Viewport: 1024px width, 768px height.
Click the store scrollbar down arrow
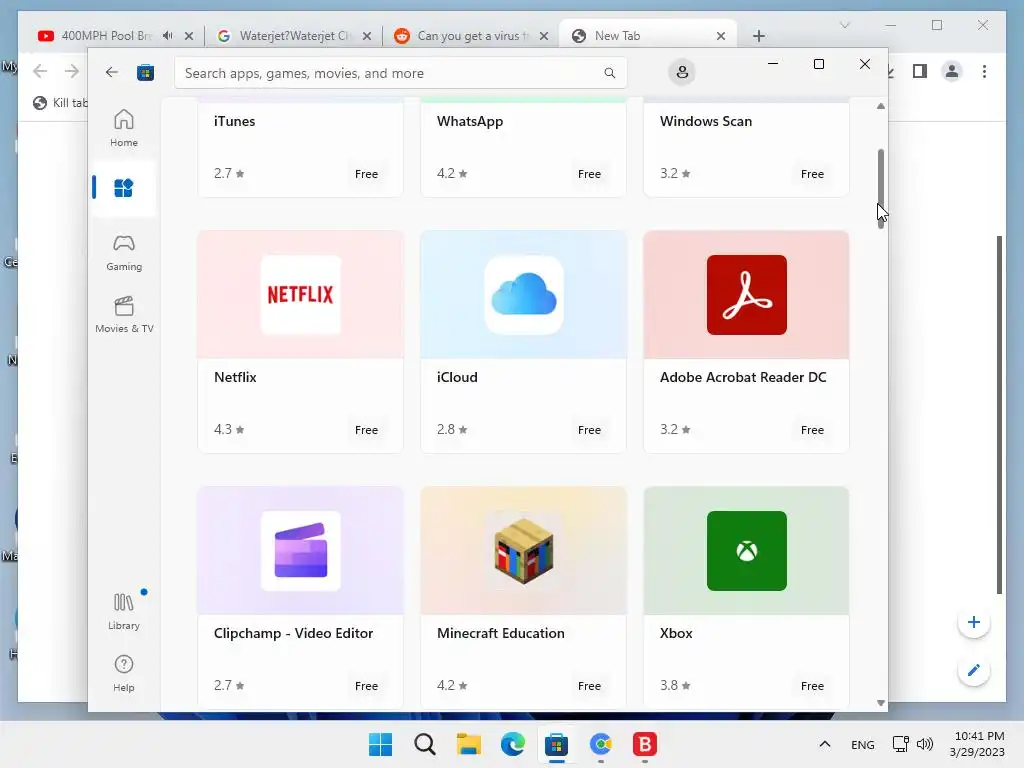click(880, 703)
